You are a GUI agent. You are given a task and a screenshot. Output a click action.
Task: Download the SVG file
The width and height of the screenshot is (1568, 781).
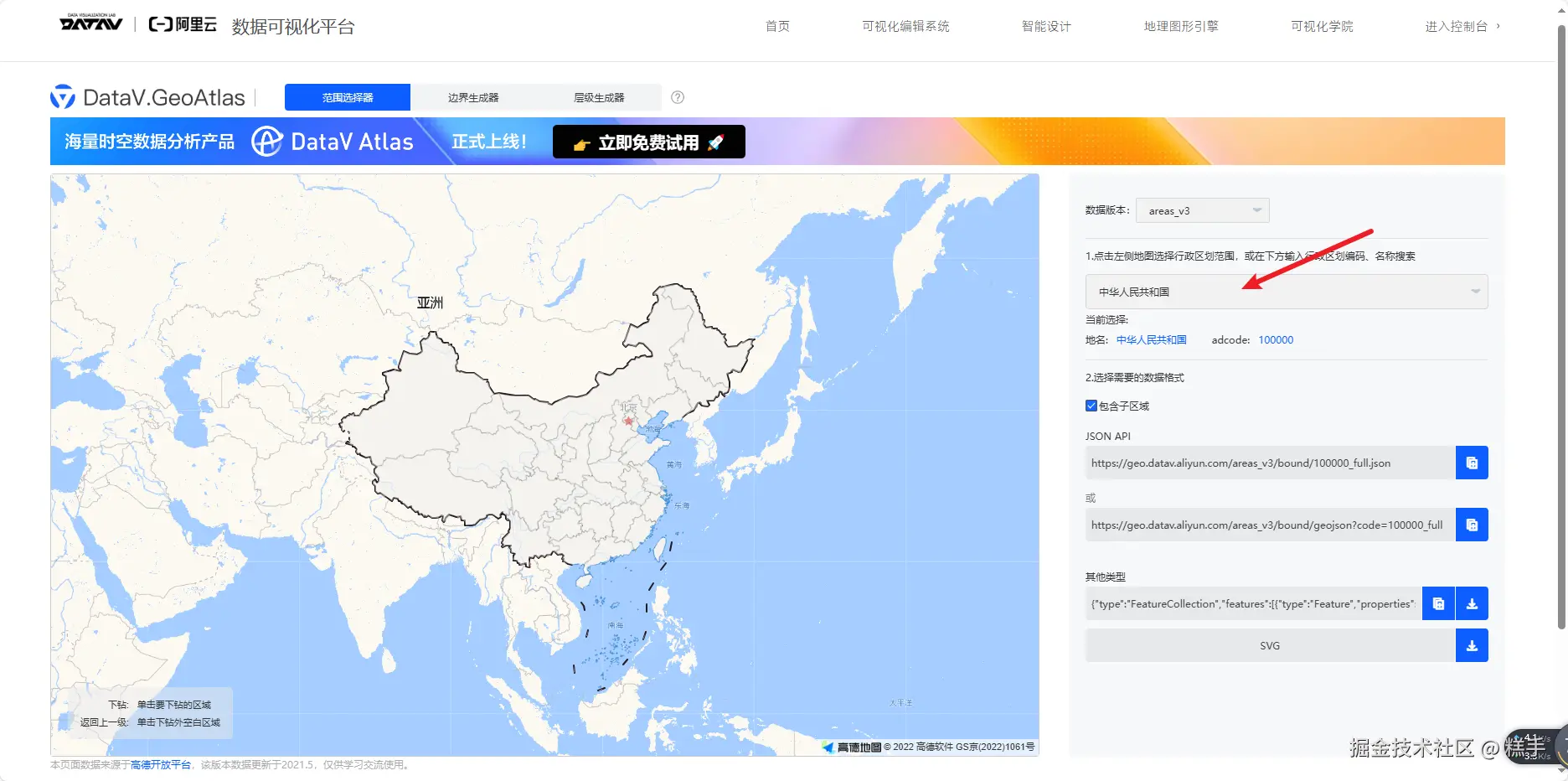coord(1472,645)
